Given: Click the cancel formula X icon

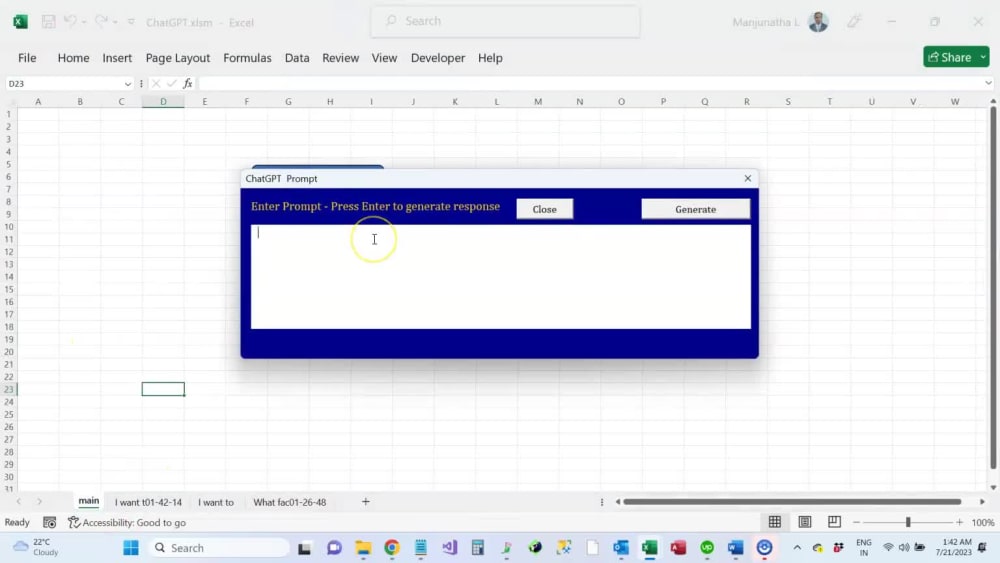Looking at the screenshot, I should [156, 84].
